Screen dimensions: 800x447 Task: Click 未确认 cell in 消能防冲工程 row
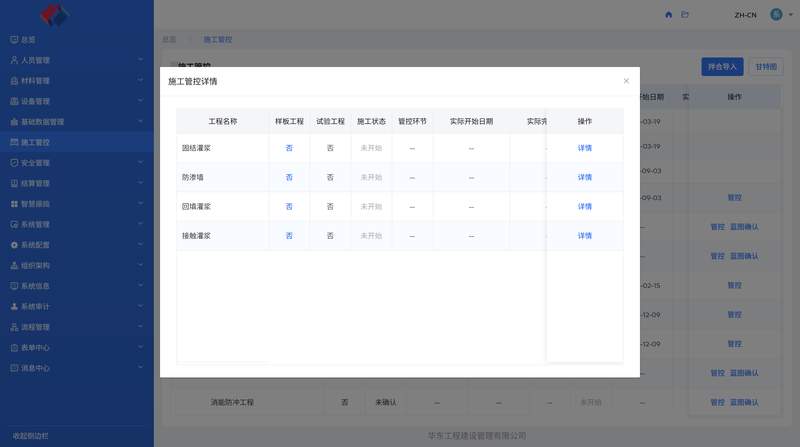(x=386, y=402)
